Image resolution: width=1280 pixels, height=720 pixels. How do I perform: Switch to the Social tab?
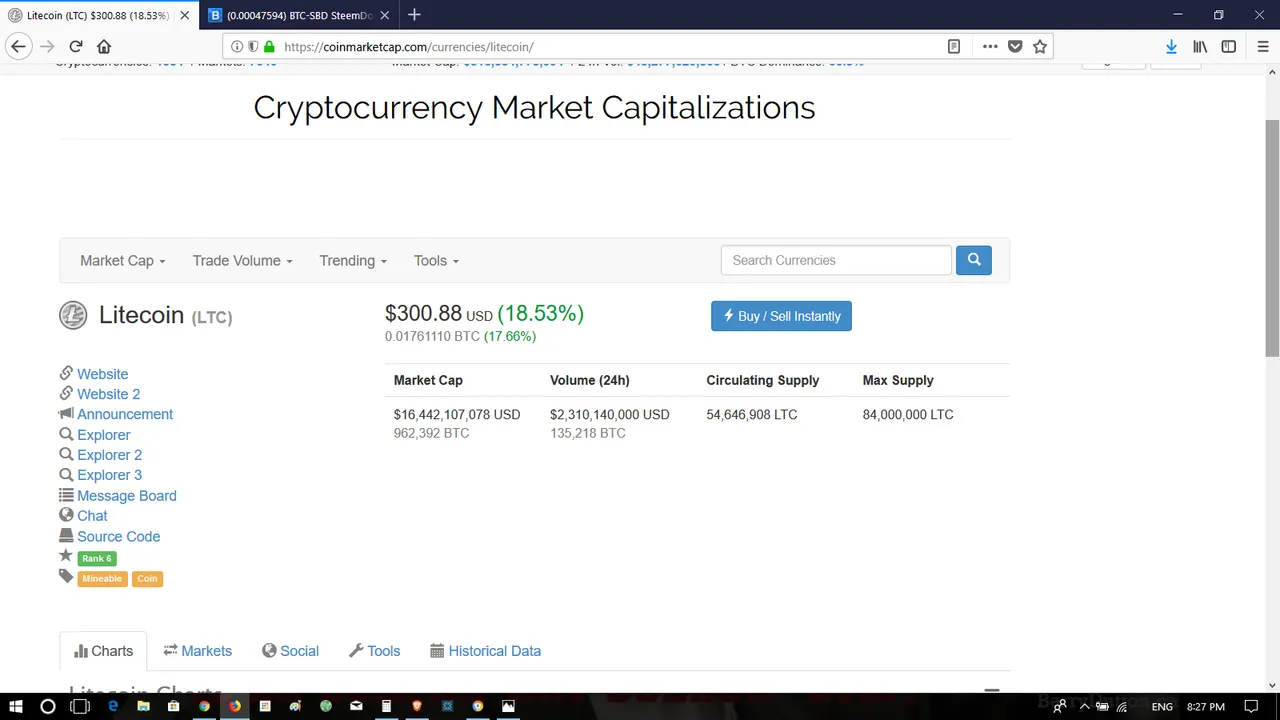pos(290,651)
